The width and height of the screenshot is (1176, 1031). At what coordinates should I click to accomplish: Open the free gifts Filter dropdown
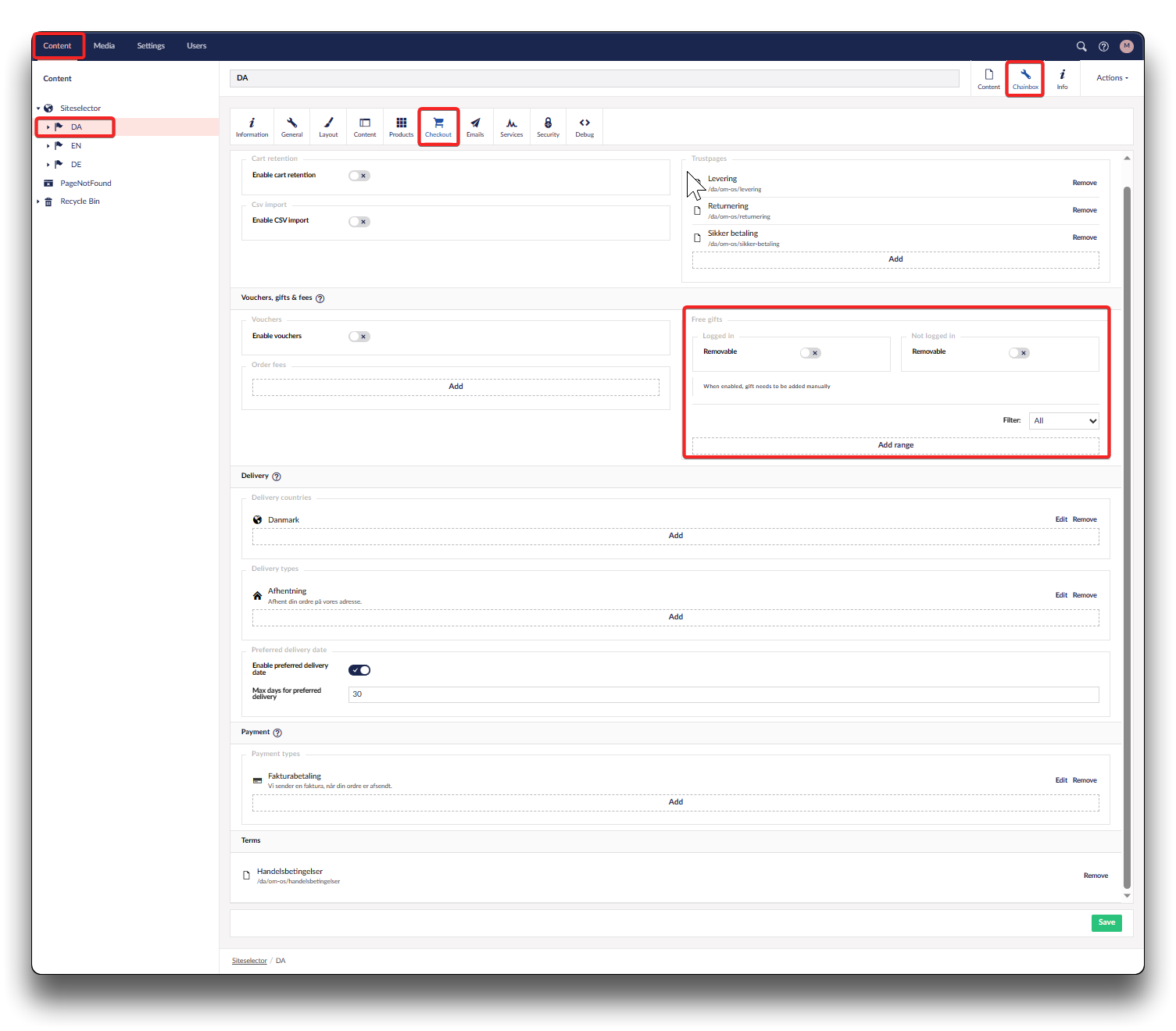click(x=1064, y=421)
